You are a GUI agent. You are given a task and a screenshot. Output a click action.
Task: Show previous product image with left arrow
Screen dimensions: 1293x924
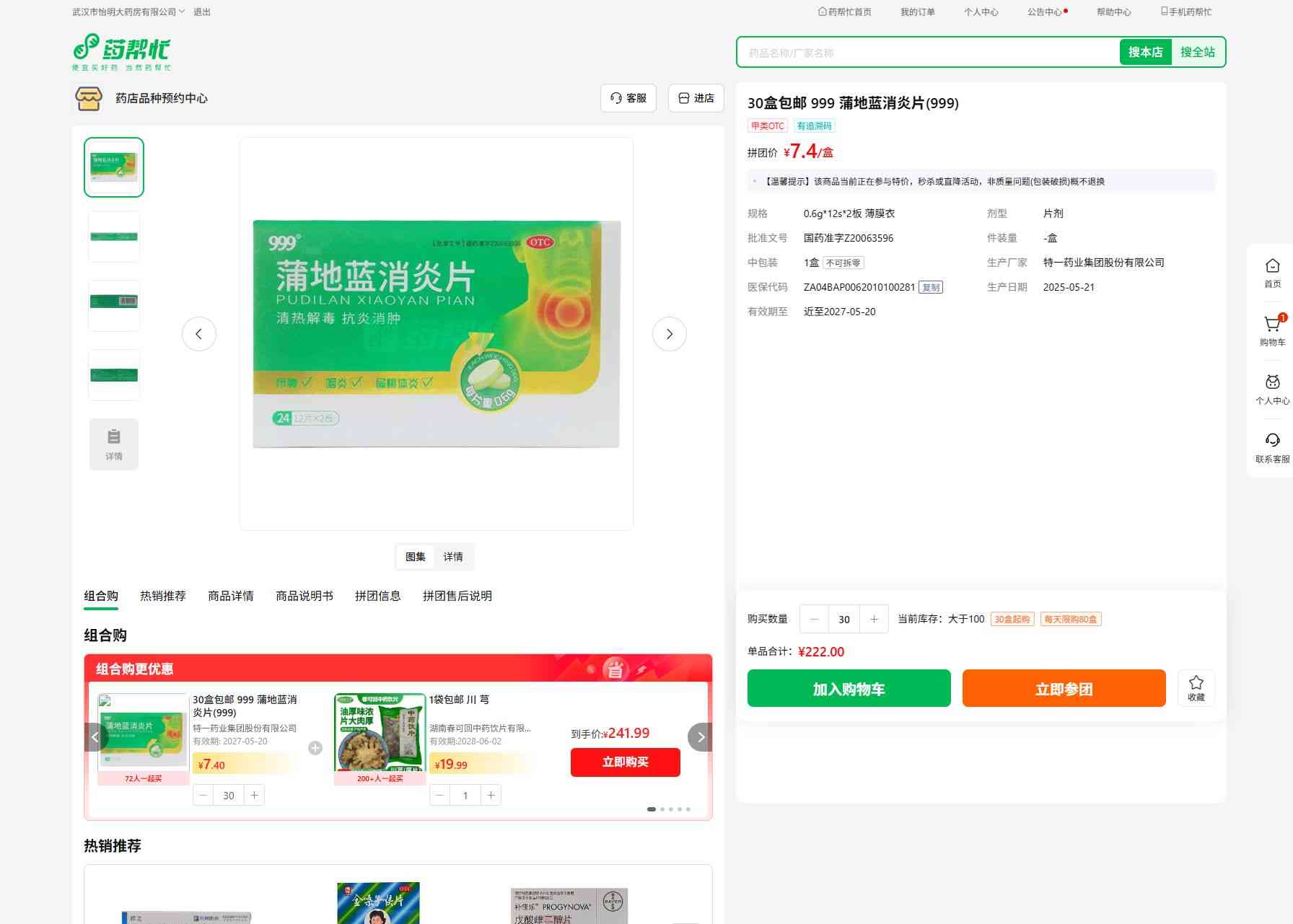pos(199,334)
